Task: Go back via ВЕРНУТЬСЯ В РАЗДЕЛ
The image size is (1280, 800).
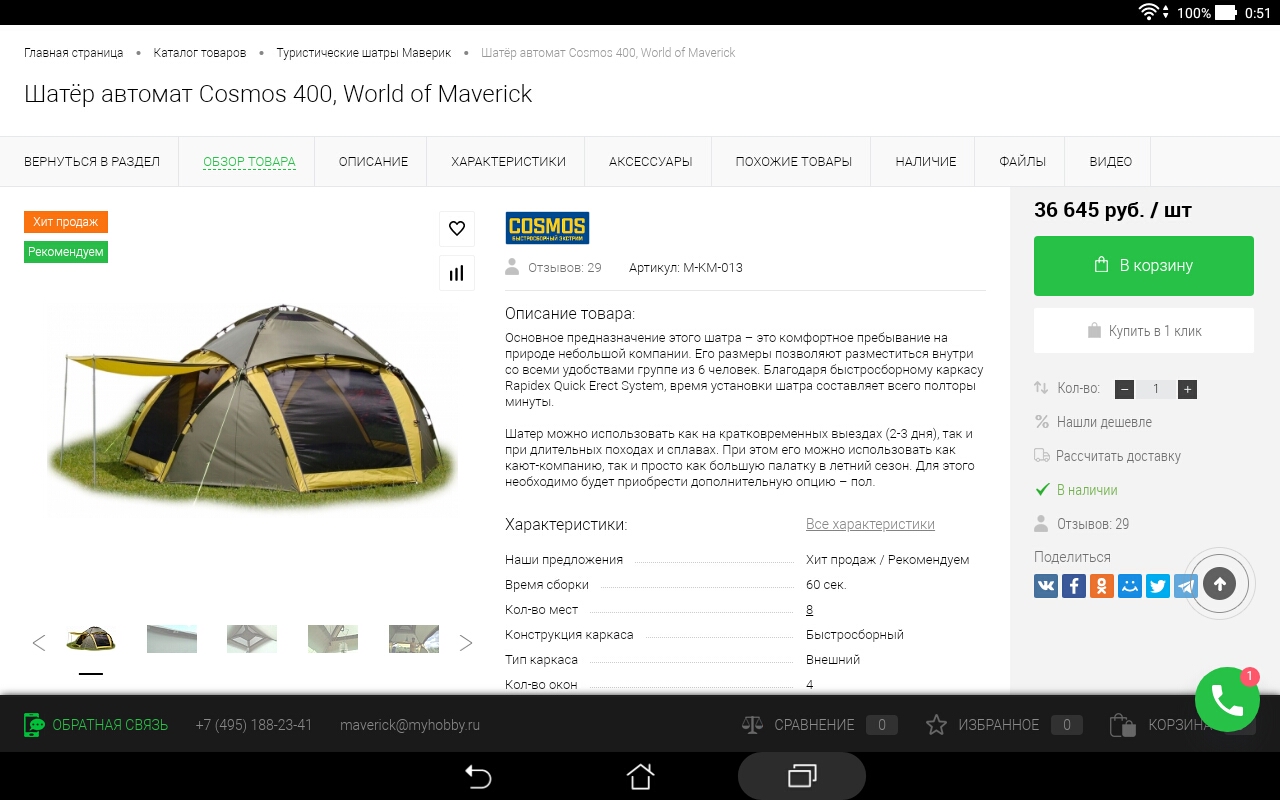Action: coord(92,161)
